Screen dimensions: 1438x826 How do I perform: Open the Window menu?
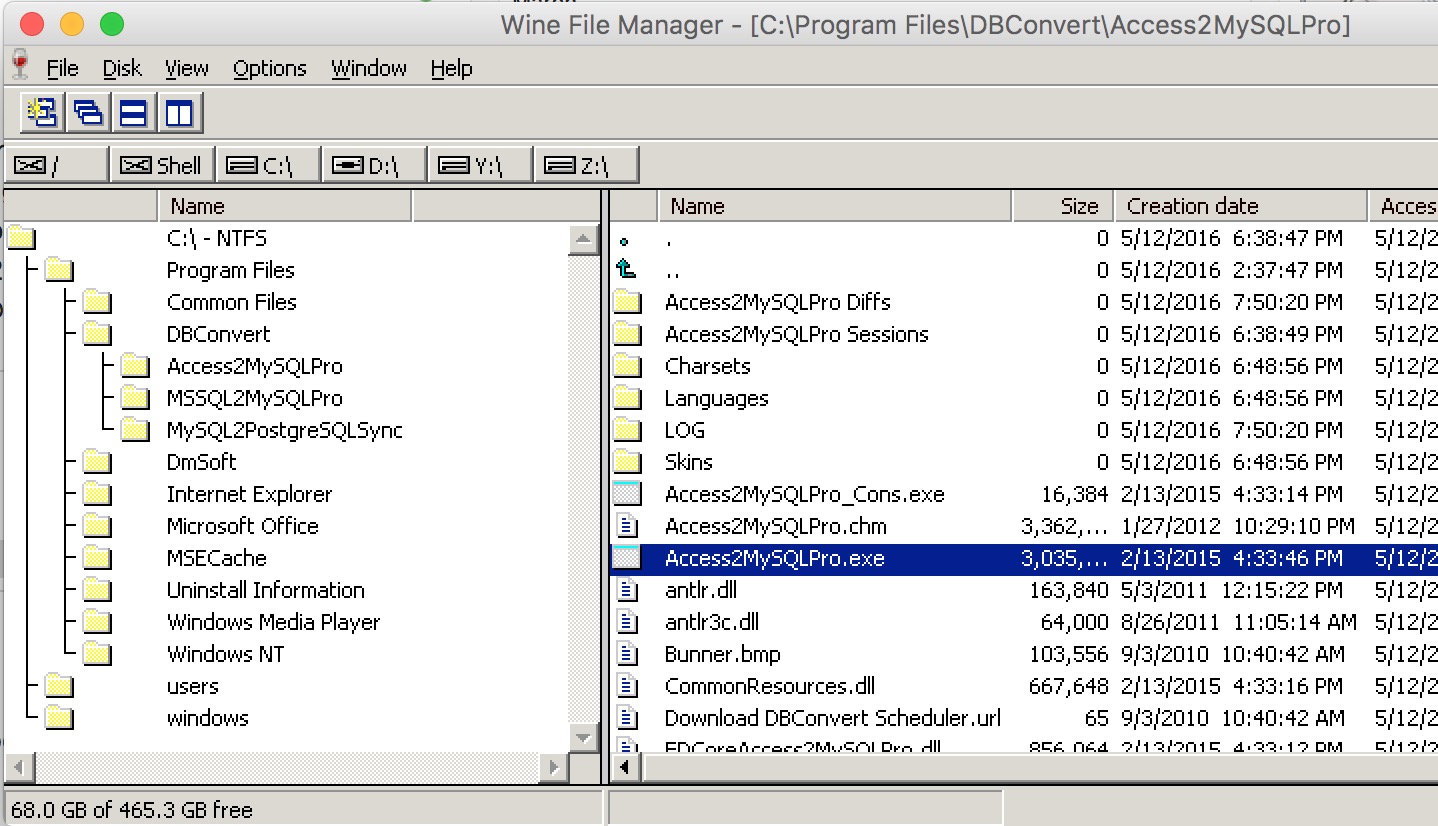(369, 68)
